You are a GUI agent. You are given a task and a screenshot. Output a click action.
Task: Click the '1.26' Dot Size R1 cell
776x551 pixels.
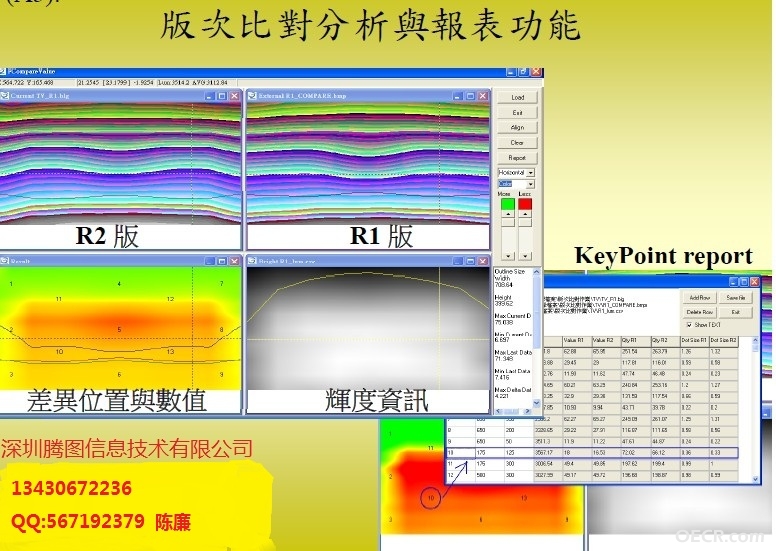pyautogui.click(x=694, y=351)
